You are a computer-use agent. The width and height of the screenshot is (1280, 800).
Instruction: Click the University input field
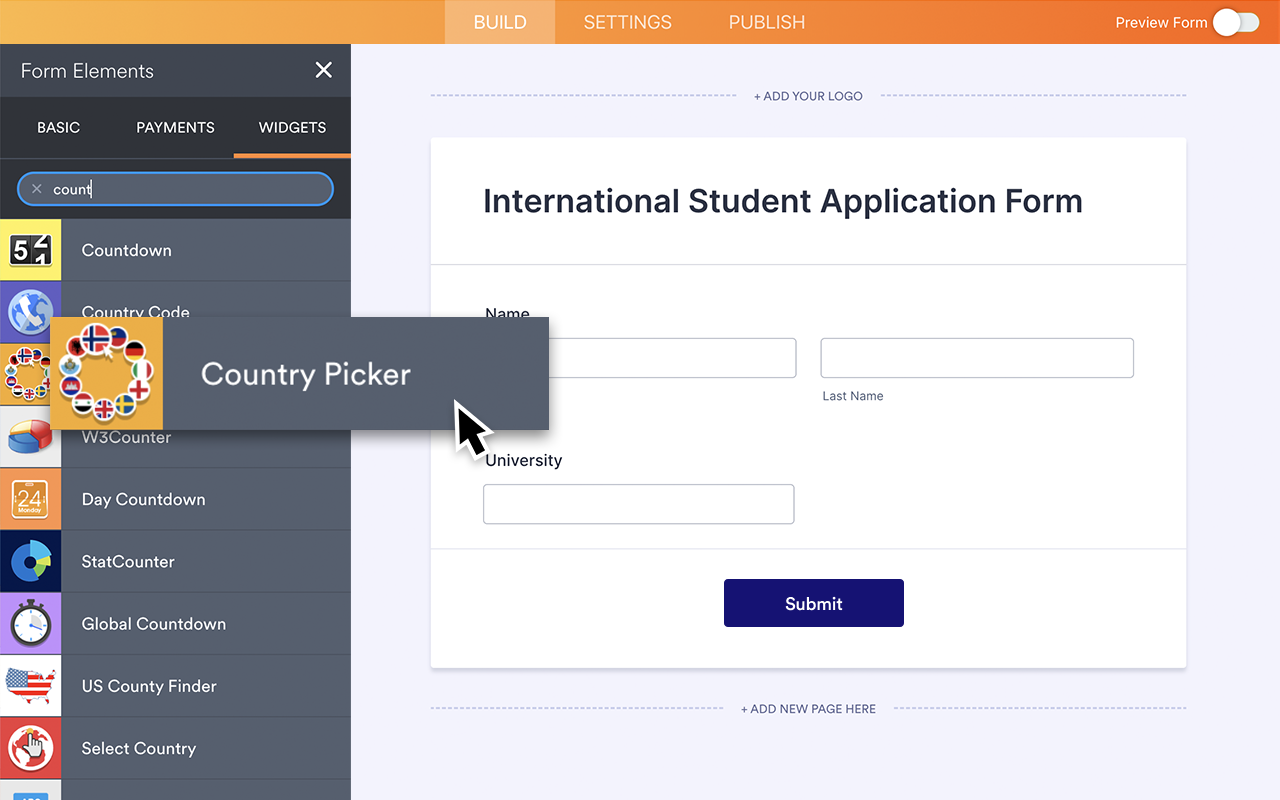pos(638,504)
